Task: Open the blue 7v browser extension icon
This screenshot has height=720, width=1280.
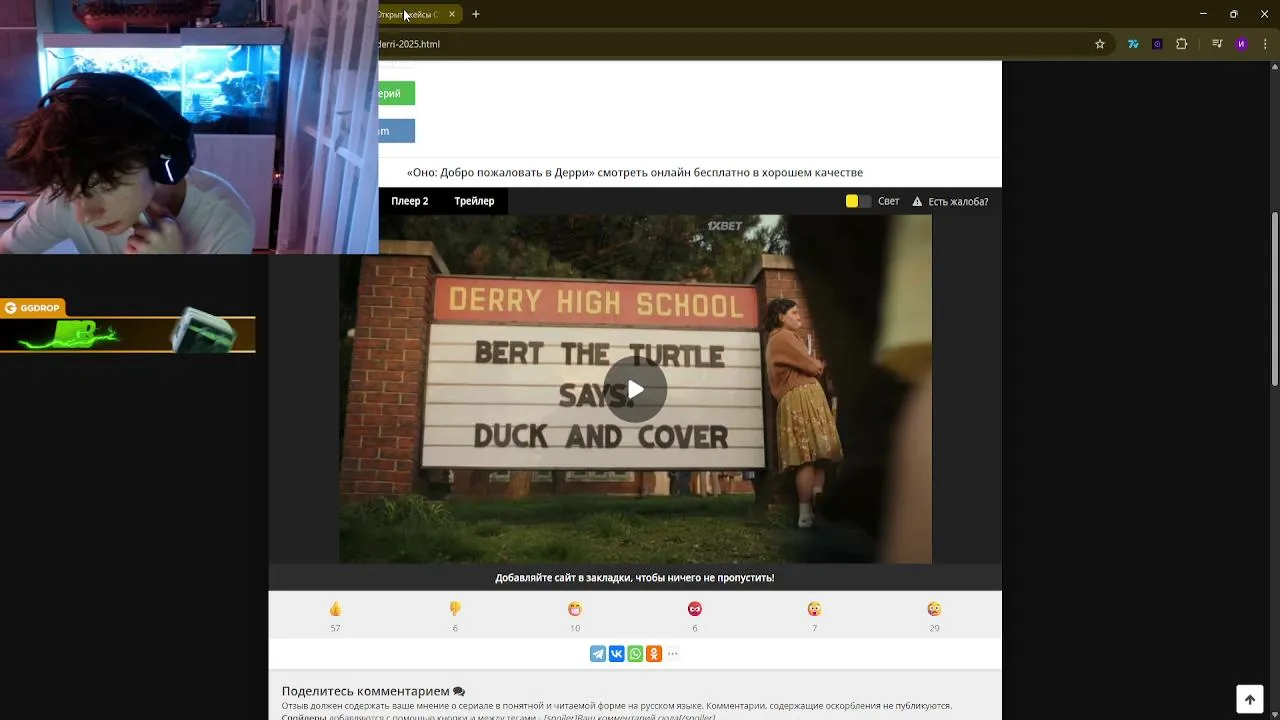Action: coord(1133,44)
